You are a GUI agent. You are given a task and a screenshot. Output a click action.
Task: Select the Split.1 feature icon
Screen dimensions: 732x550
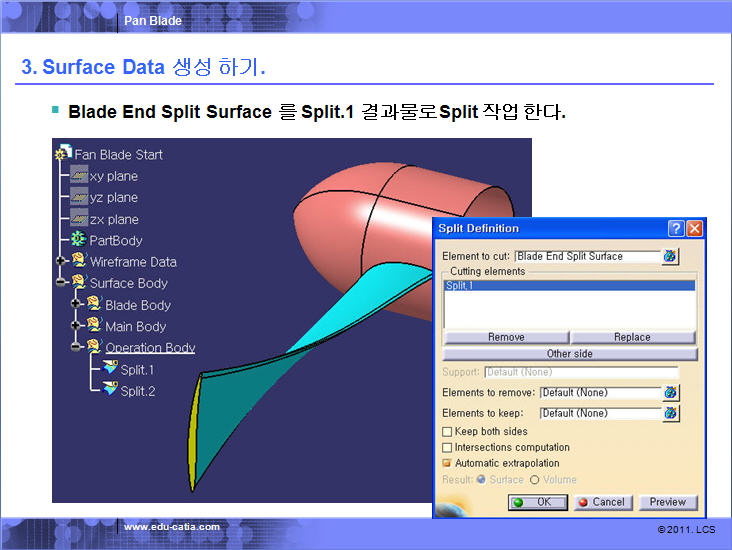coord(109,370)
